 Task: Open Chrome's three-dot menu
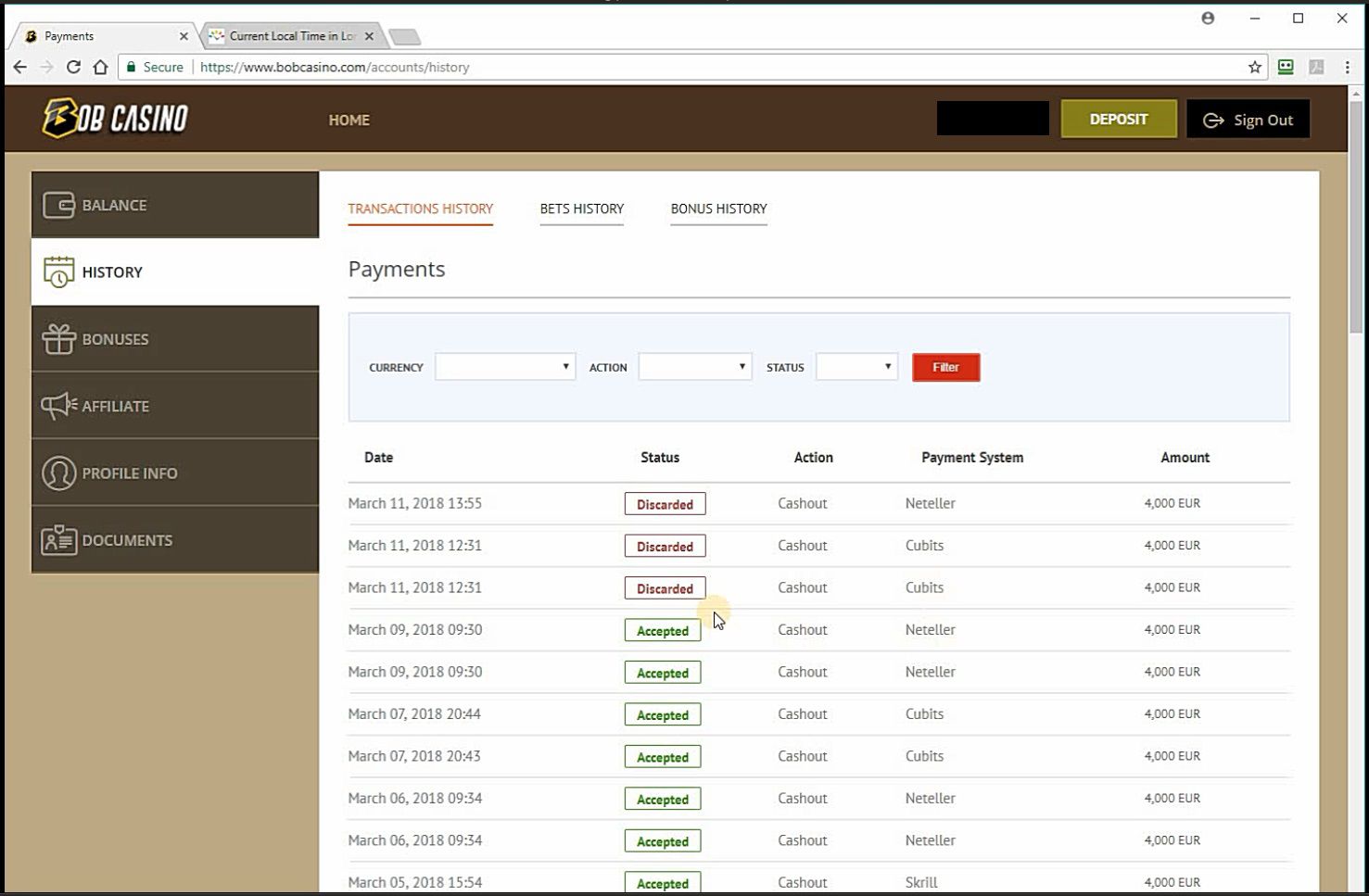coord(1347,67)
